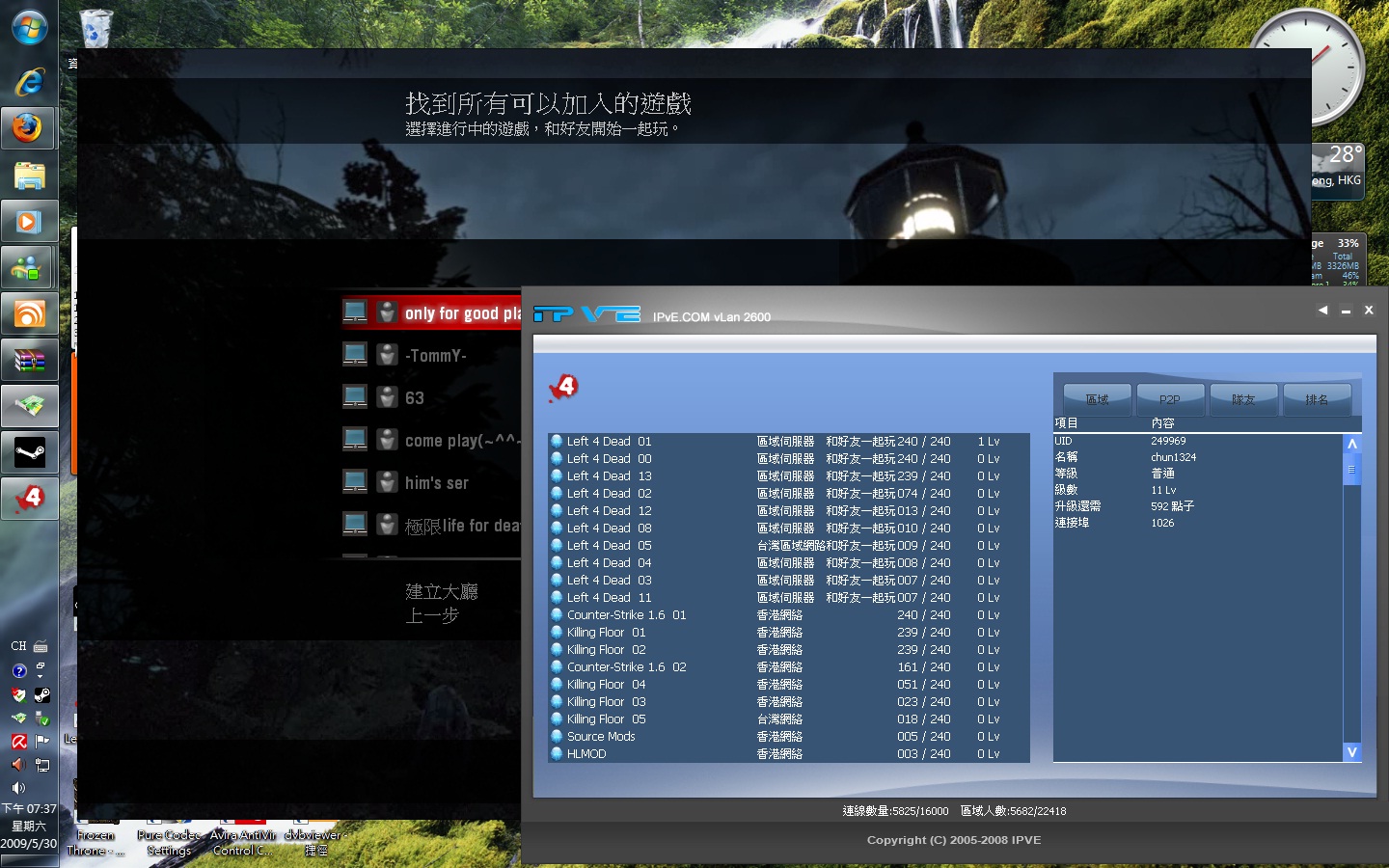Viewport: 1389px width, 868px height.
Task: Switch to Left 4 Dead taskbar button
Action: tap(29, 499)
